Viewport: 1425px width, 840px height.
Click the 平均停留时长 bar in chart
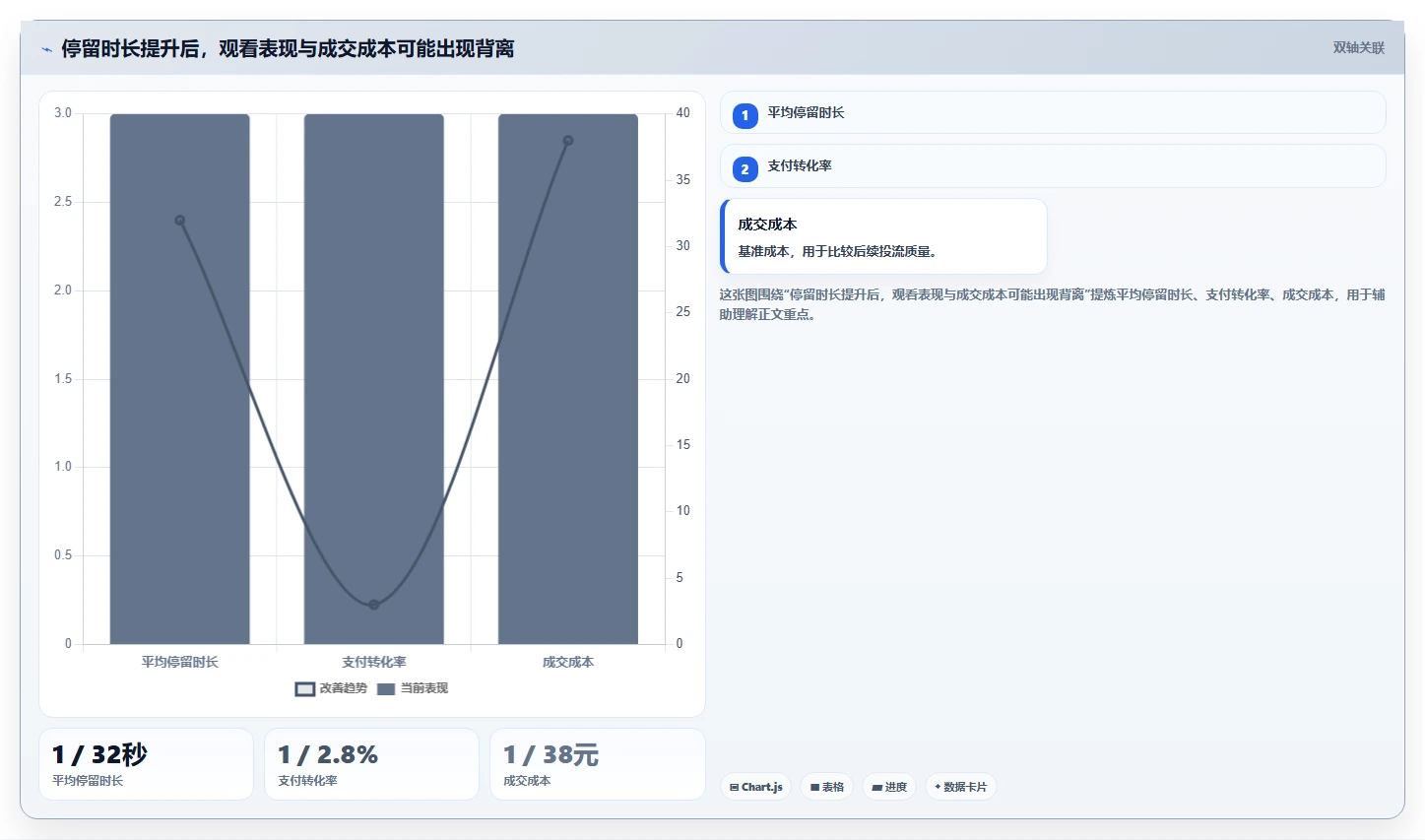click(x=179, y=379)
